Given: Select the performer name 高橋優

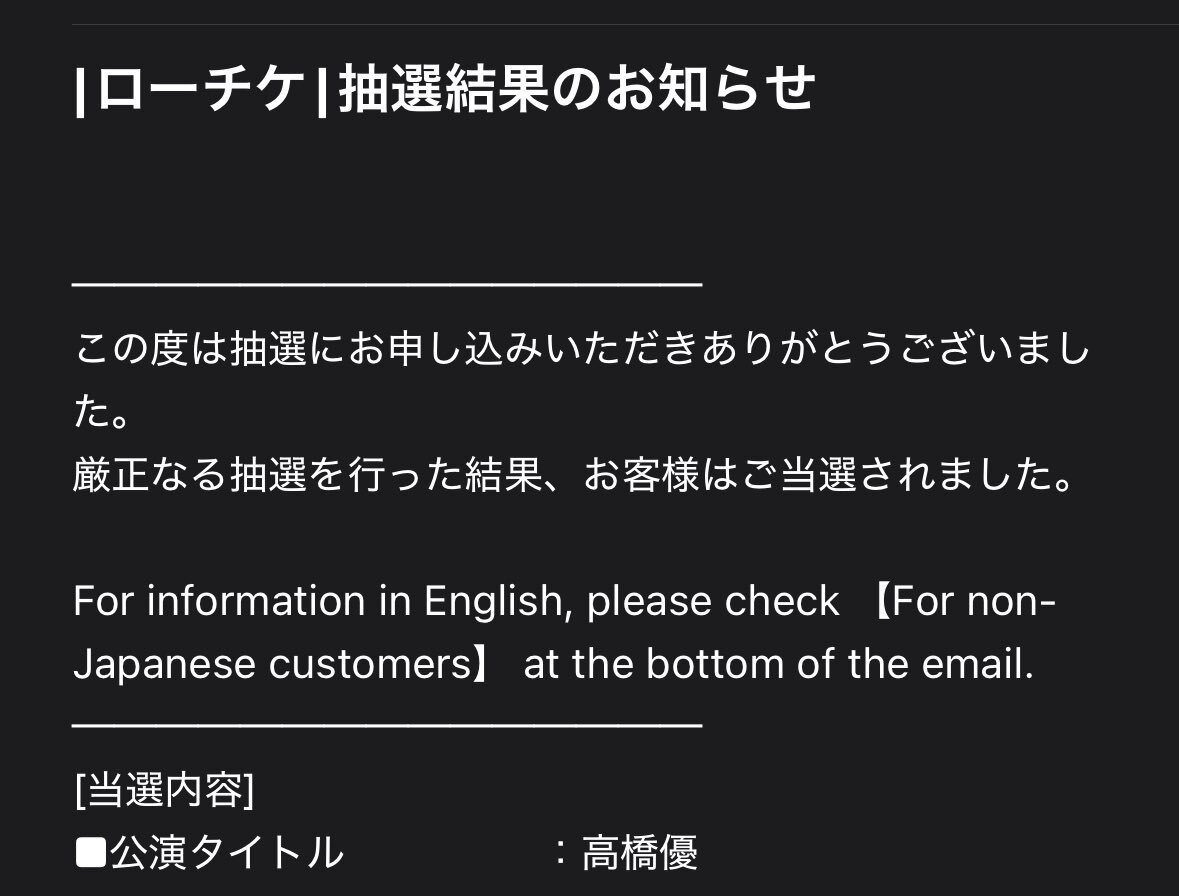Looking at the screenshot, I should [x=640, y=853].
